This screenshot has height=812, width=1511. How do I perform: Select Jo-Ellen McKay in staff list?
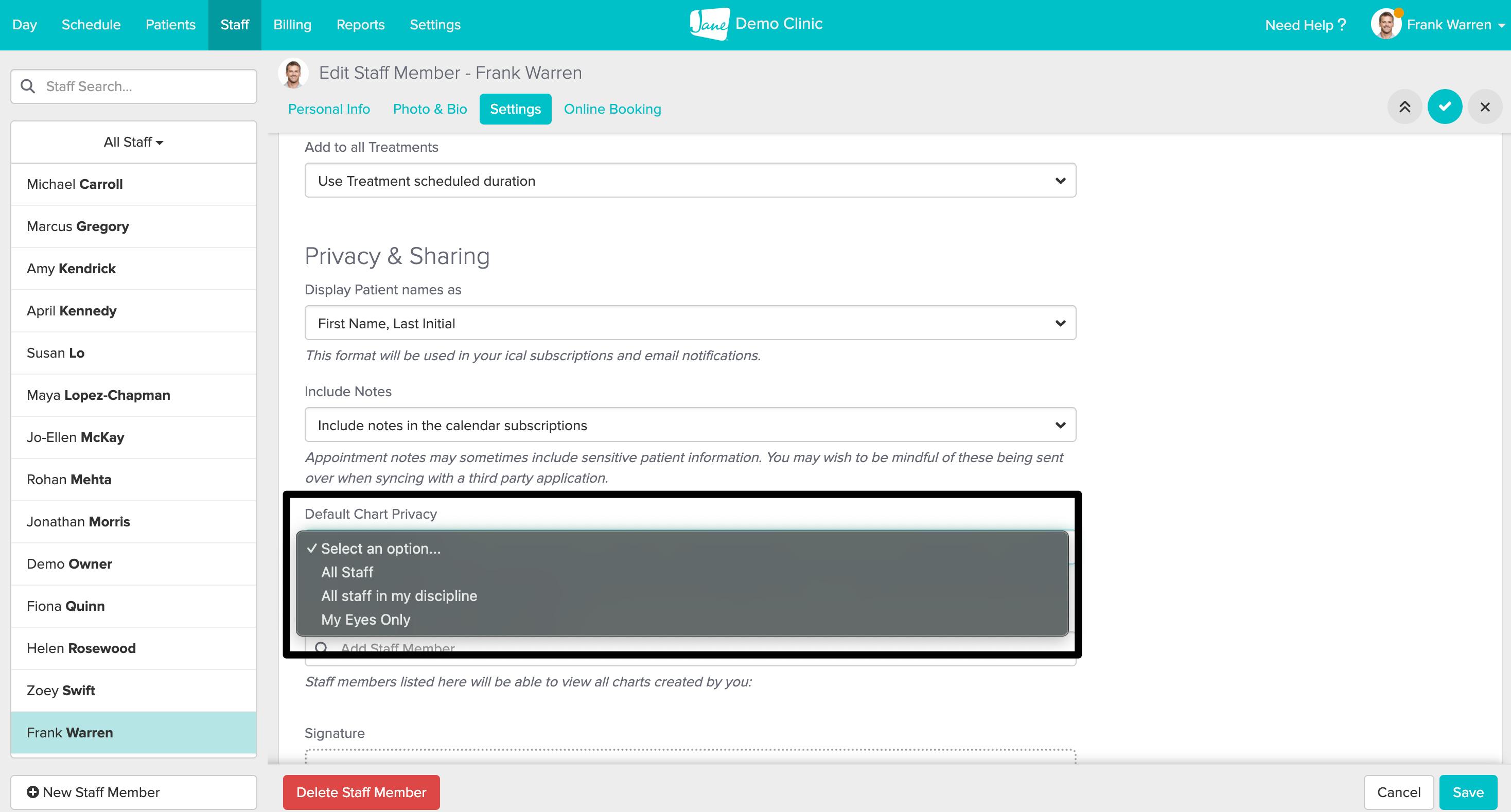[134, 437]
